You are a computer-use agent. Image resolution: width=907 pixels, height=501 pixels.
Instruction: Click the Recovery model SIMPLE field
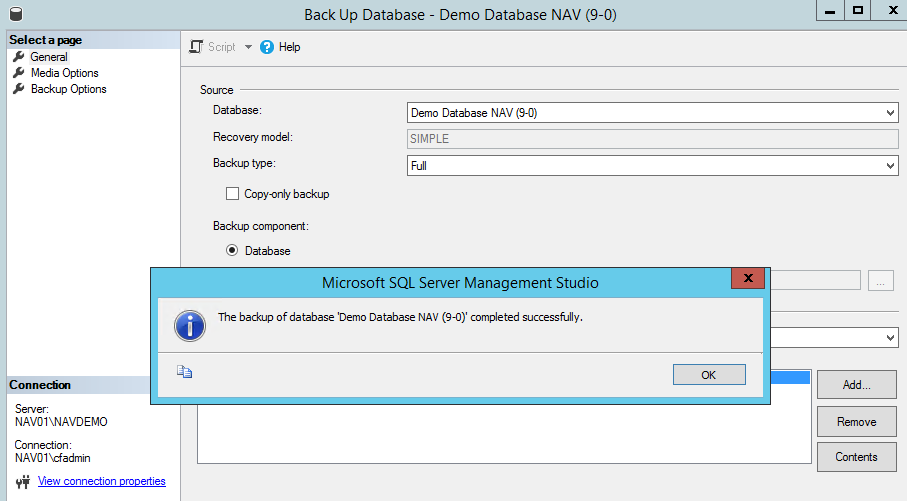[652, 139]
